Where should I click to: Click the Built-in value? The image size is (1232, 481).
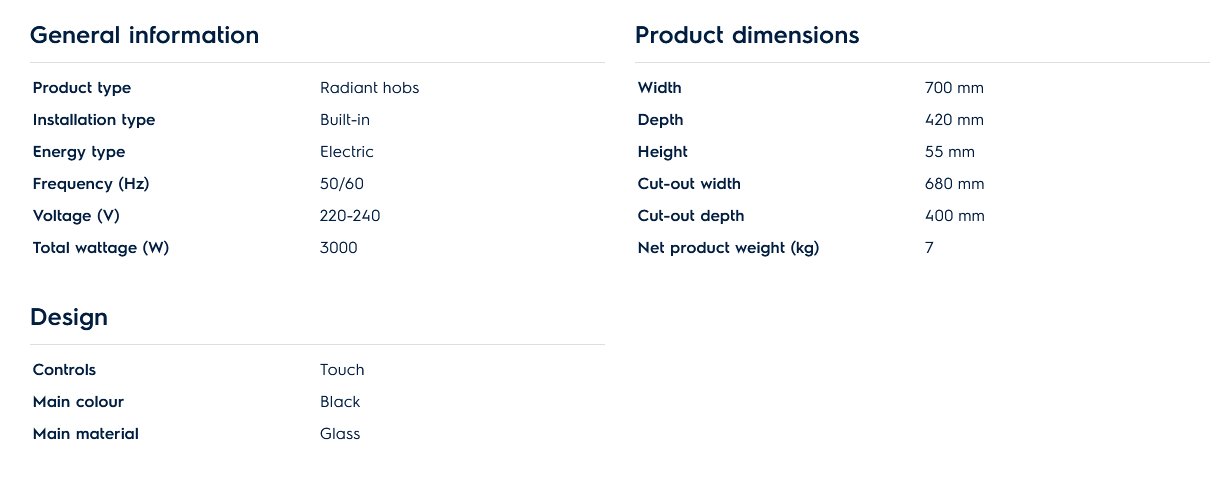point(345,120)
